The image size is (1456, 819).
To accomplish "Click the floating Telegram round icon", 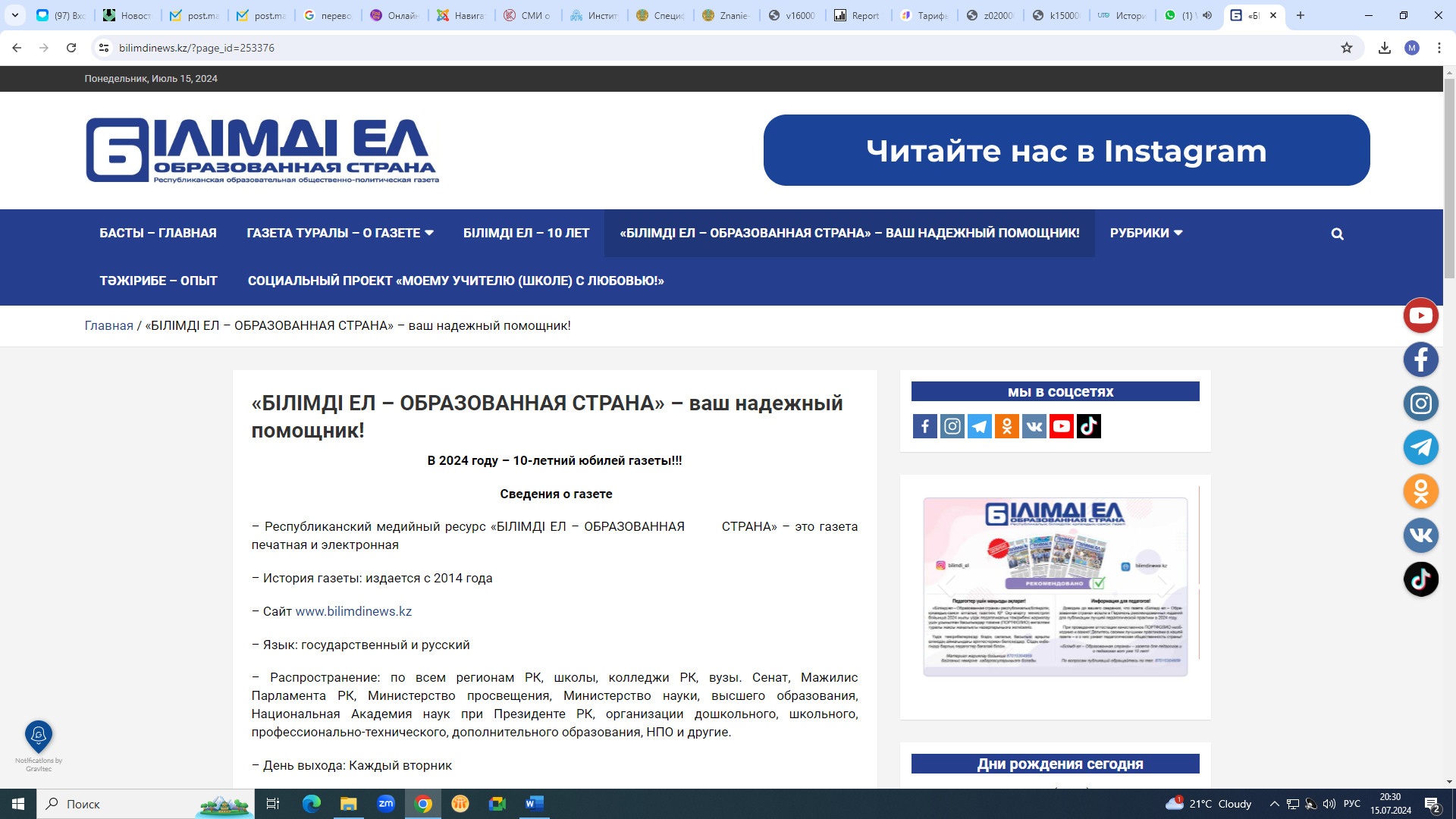I will pos(1420,447).
